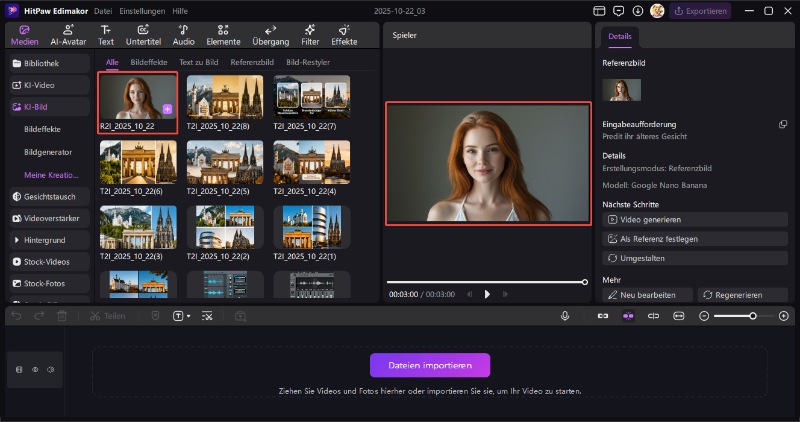Click the microphone voiceover icon in timeline

(565, 316)
